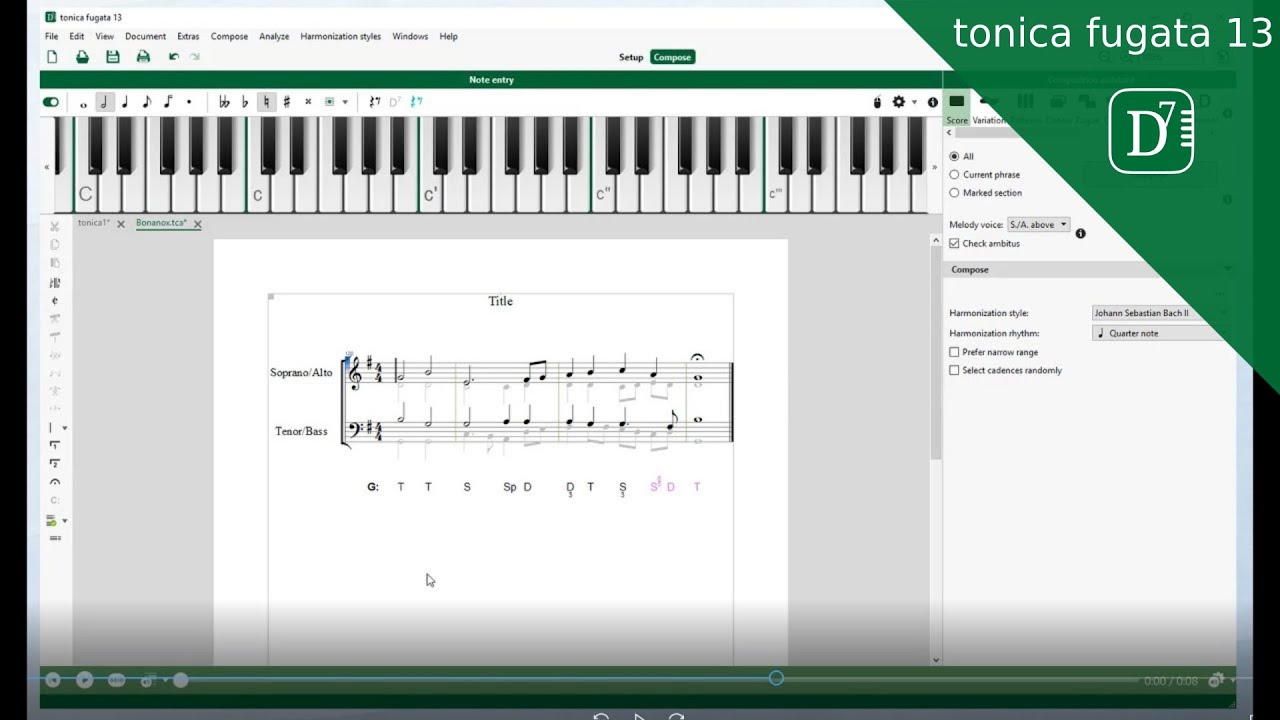Click the video progress scrubber handle
The height and width of the screenshot is (720, 1280).
776,678
